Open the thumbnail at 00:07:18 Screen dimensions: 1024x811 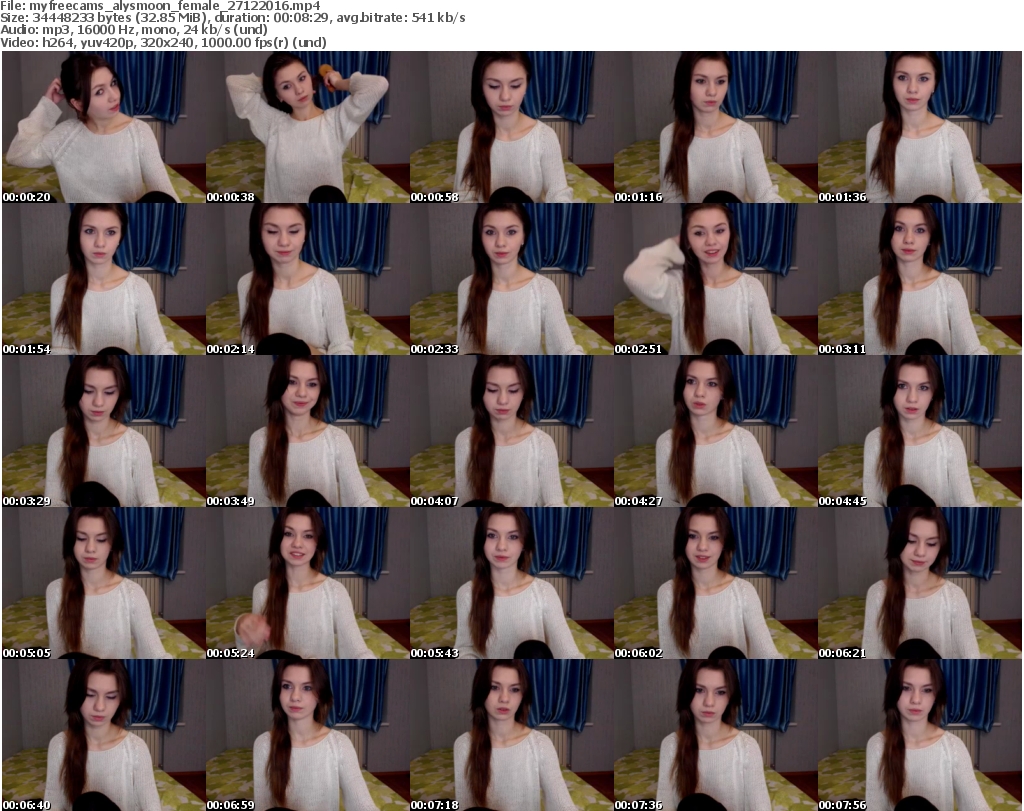[511, 735]
